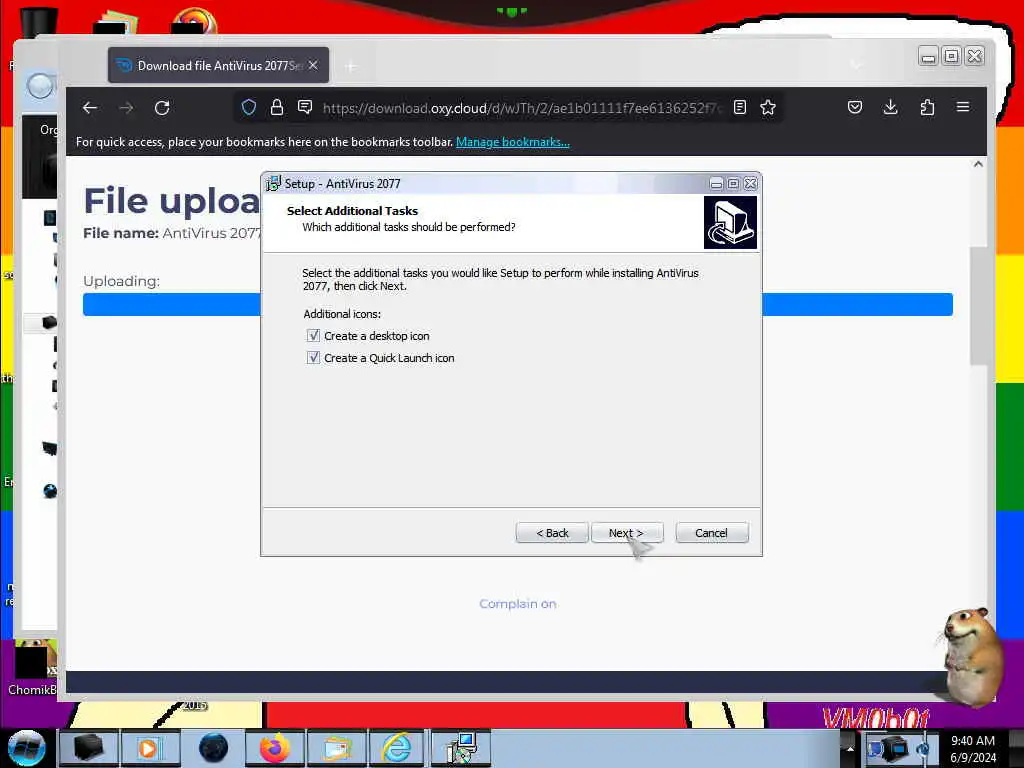This screenshot has height=768, width=1024.
Task: Close the Download file AntiVirus 2077 tab
Action: tap(313, 65)
